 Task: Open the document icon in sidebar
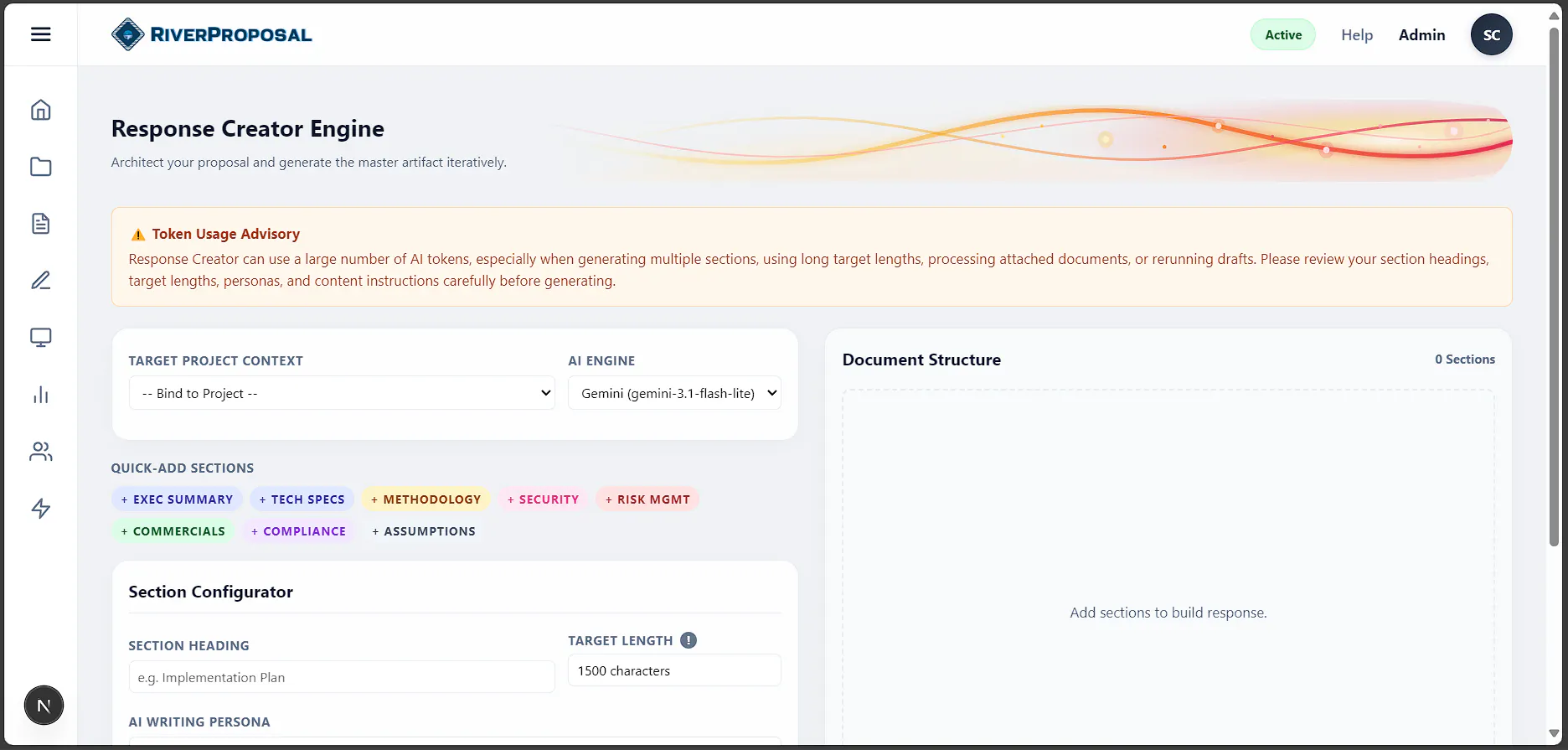click(41, 224)
